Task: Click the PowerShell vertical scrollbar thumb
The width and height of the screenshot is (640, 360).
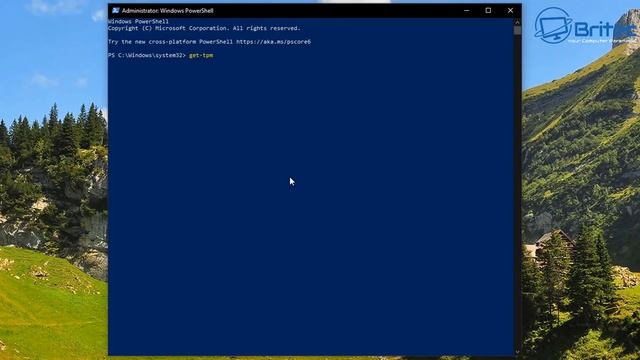Action: click(x=518, y=31)
